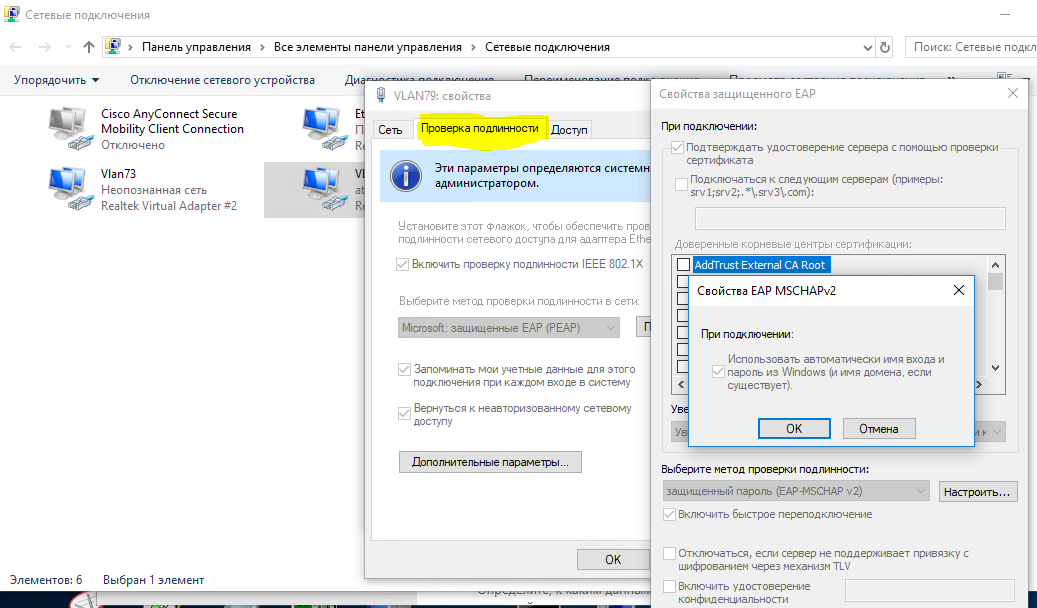
Task: Click the Настроить... button
Action: (x=977, y=492)
